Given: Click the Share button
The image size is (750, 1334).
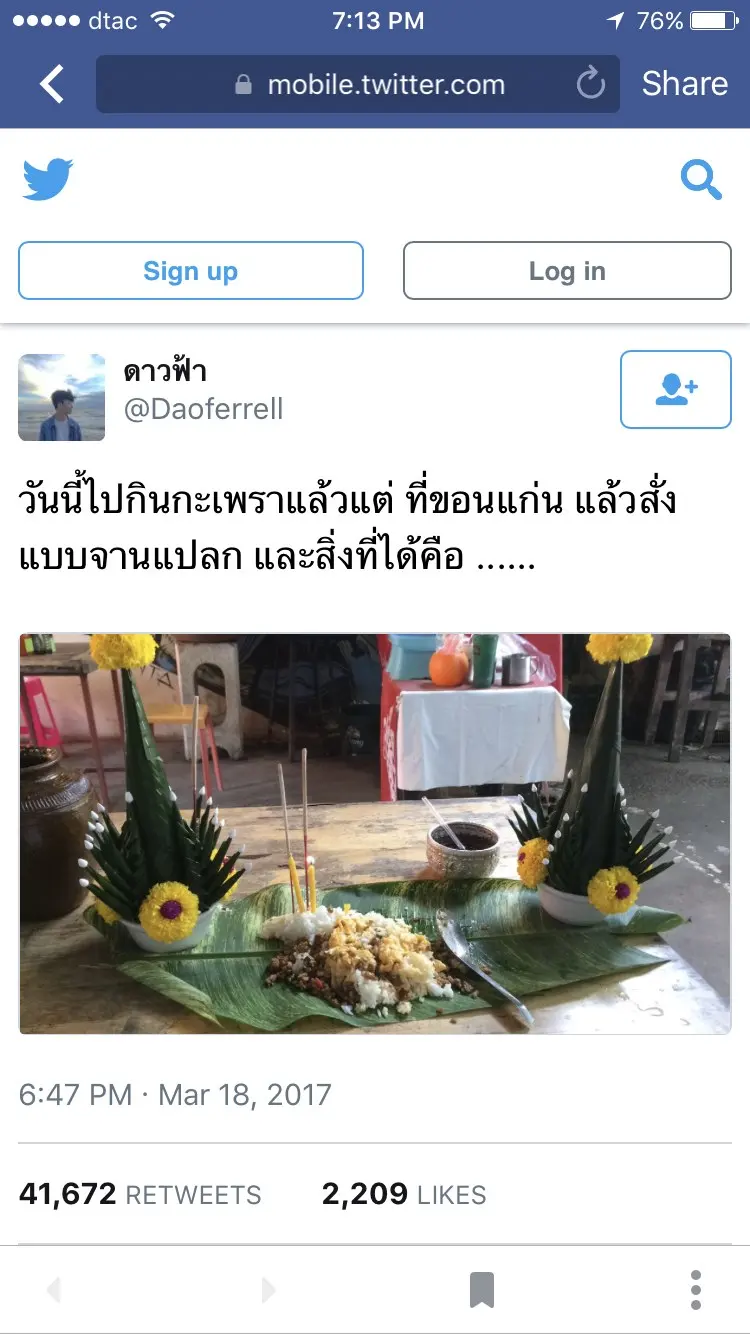Looking at the screenshot, I should [685, 84].
